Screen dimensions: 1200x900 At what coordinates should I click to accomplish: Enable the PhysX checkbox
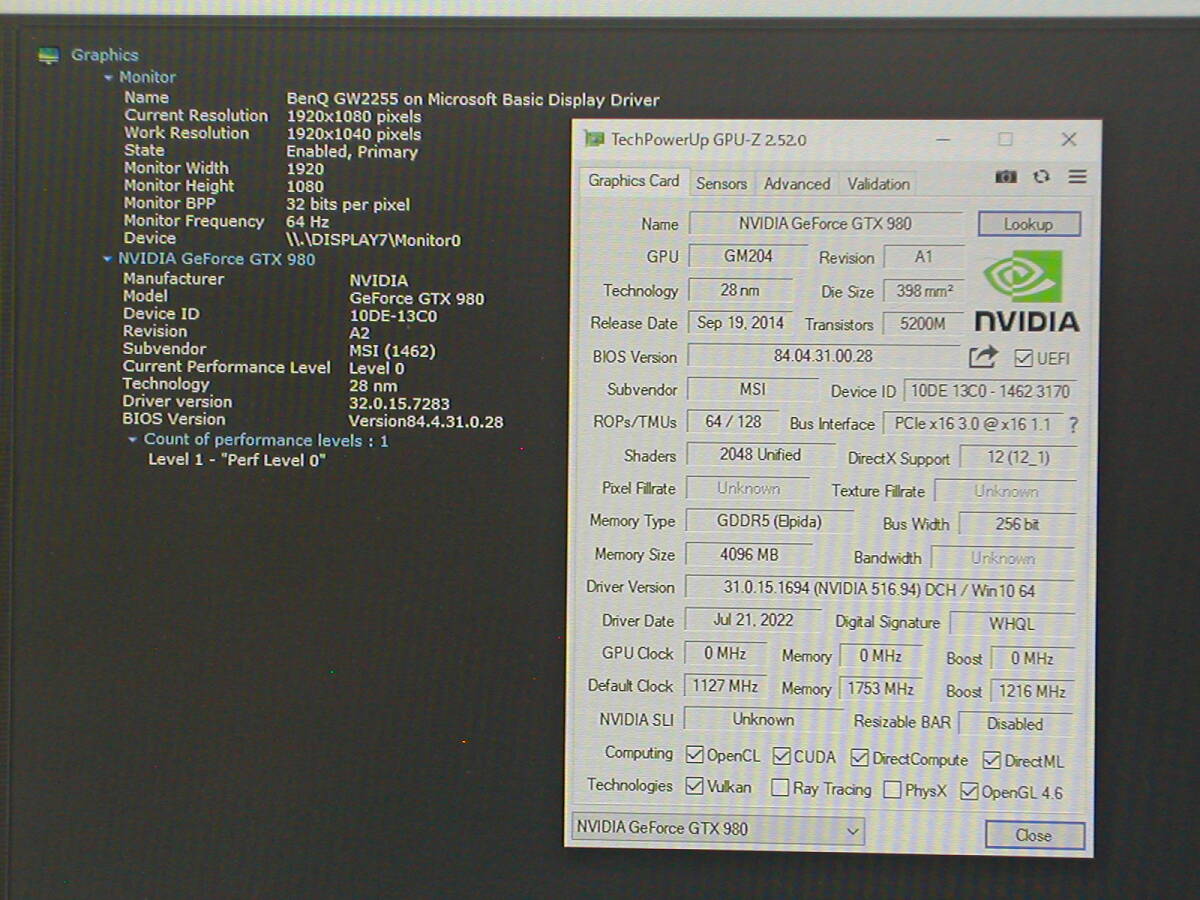(x=892, y=790)
